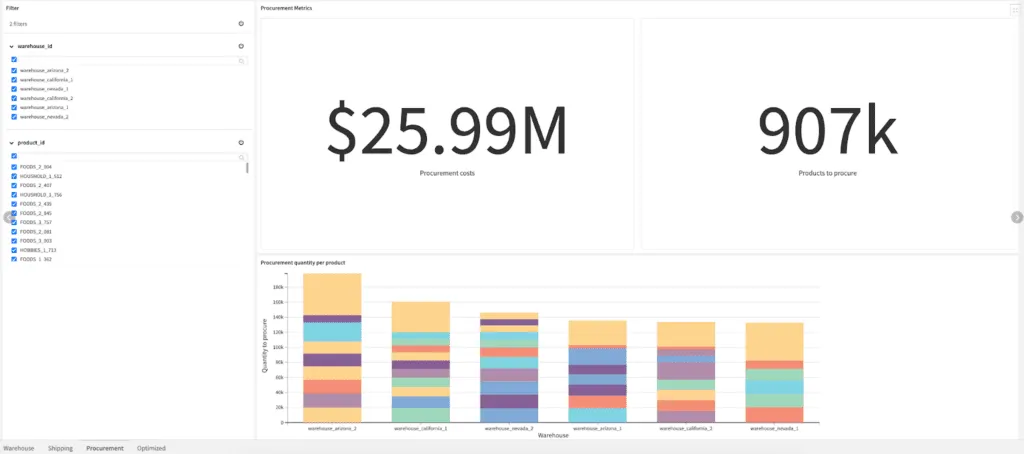Click the product_id filter reset icon
The width and height of the screenshot is (1024, 454).
(241, 143)
